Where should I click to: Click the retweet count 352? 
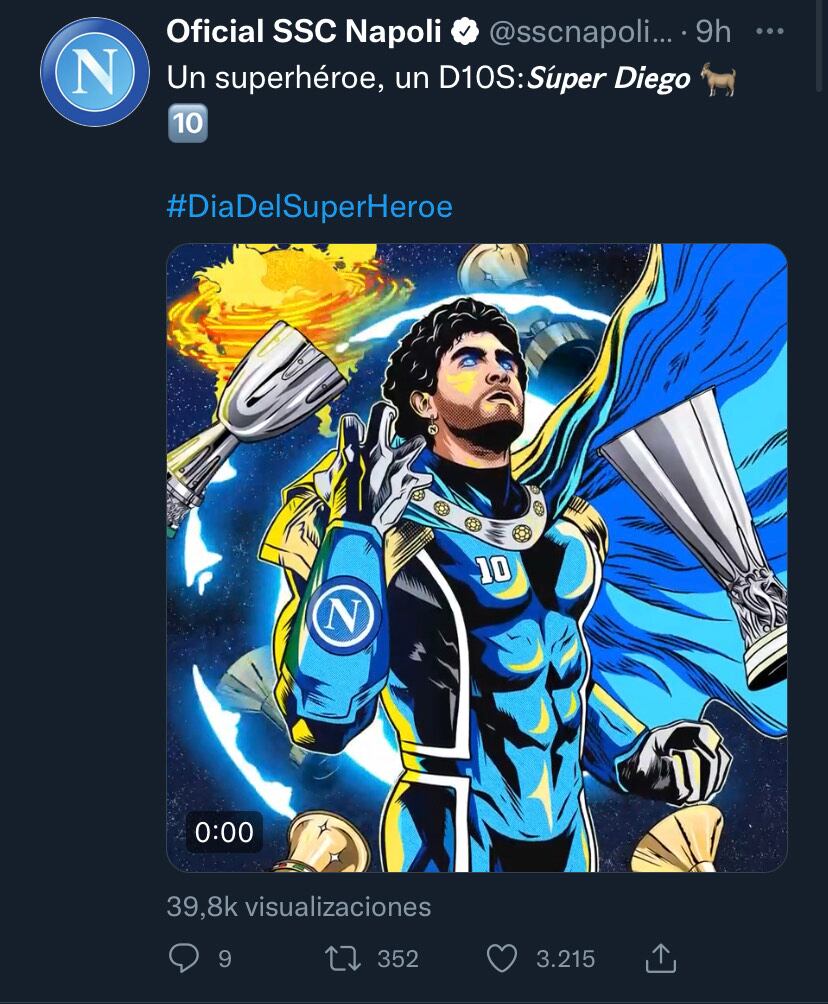click(397, 959)
